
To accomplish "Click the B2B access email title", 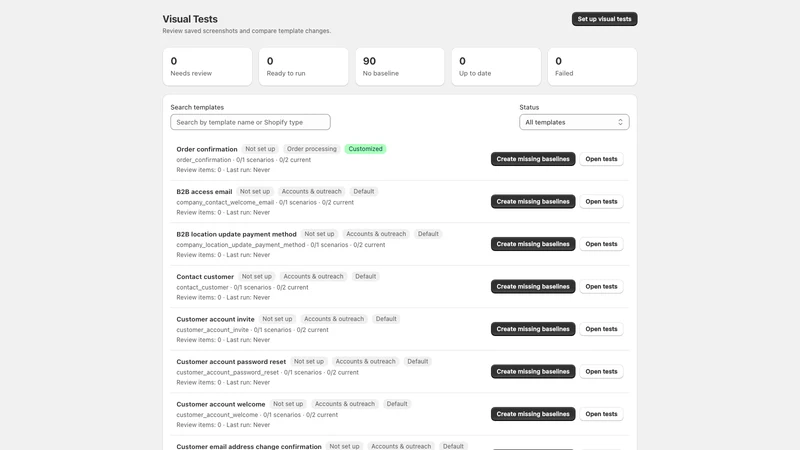I will pos(204,191).
